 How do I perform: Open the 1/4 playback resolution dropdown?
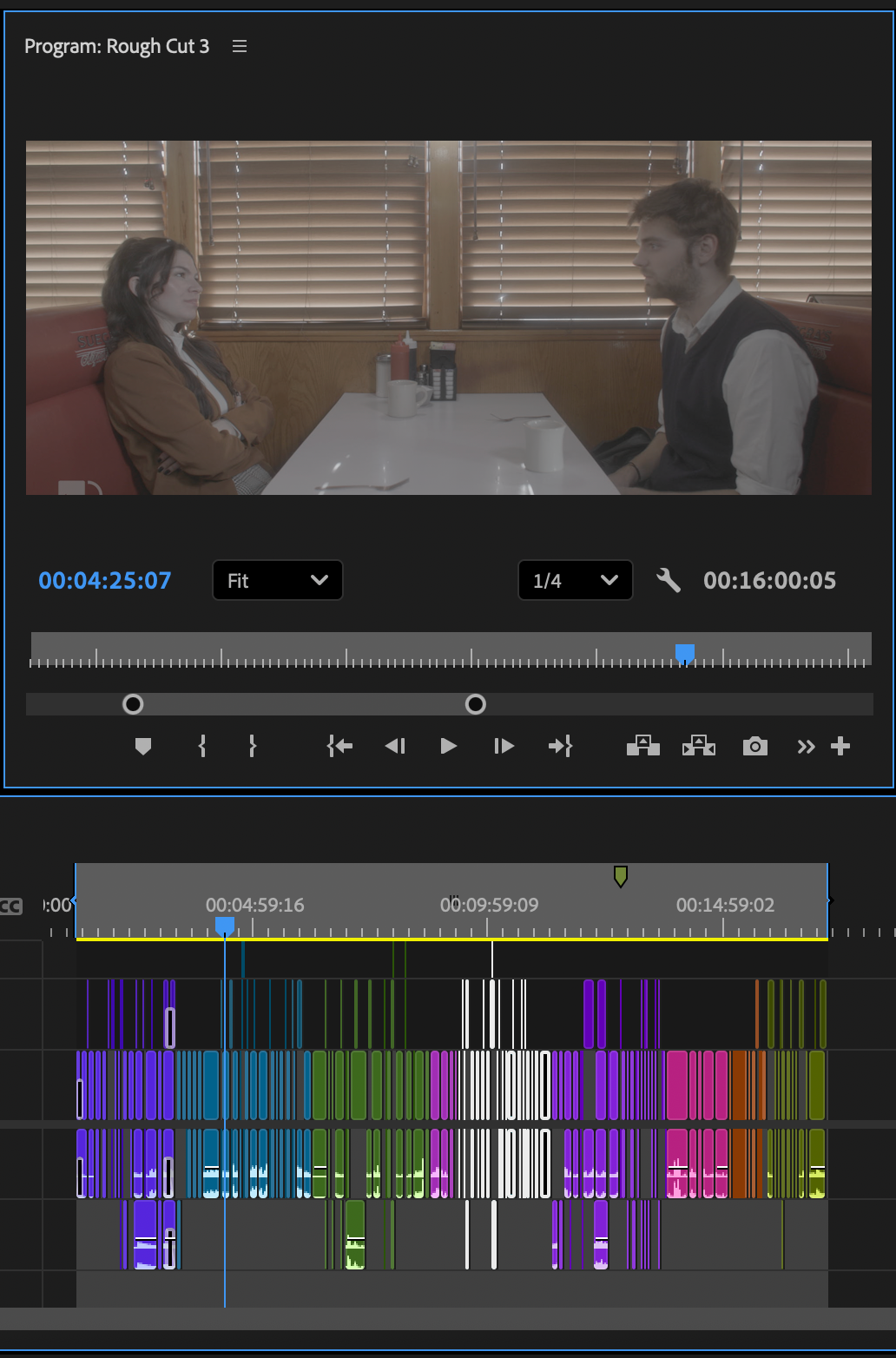576,580
